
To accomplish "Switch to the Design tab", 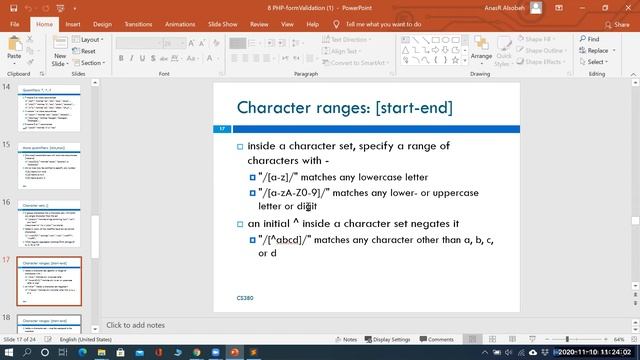I will 102,24.
